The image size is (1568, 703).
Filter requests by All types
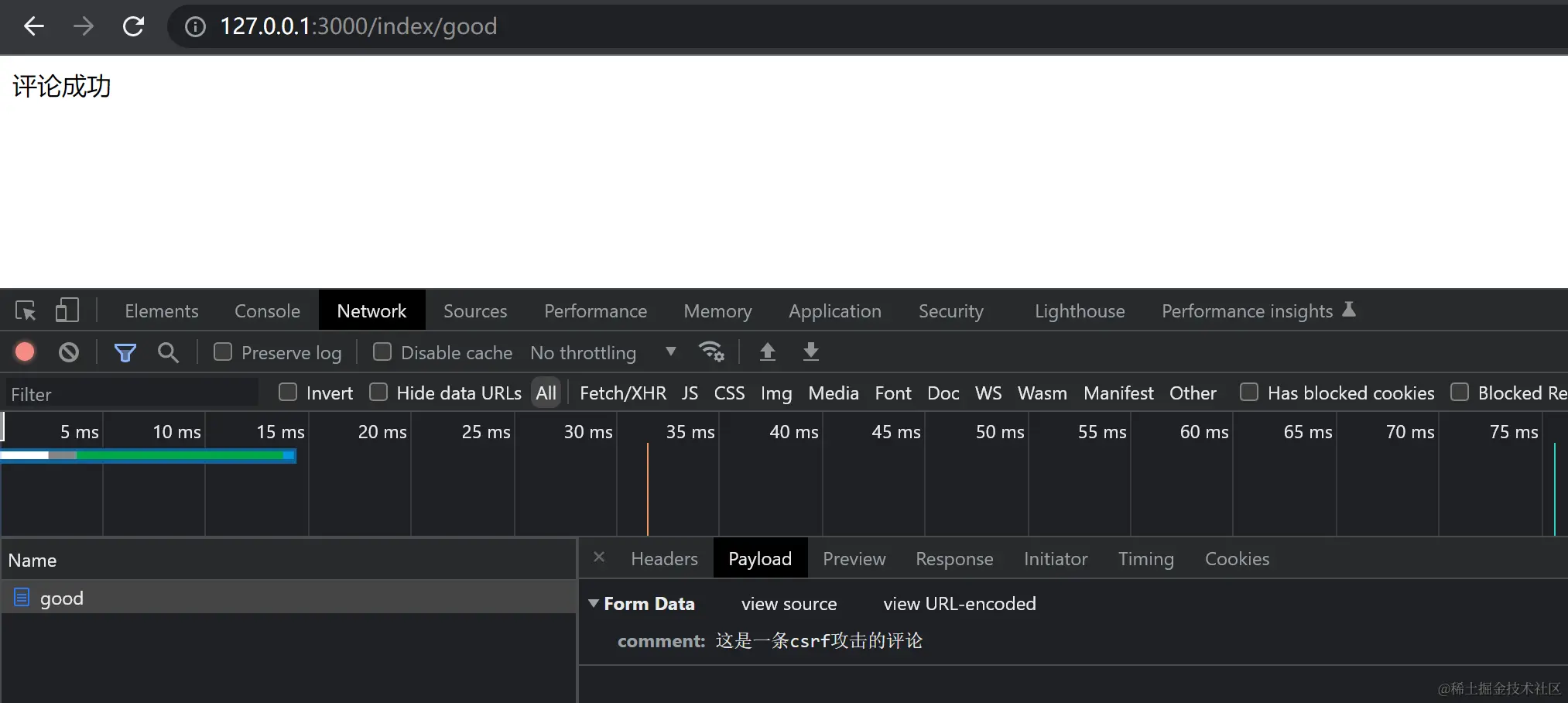[546, 393]
